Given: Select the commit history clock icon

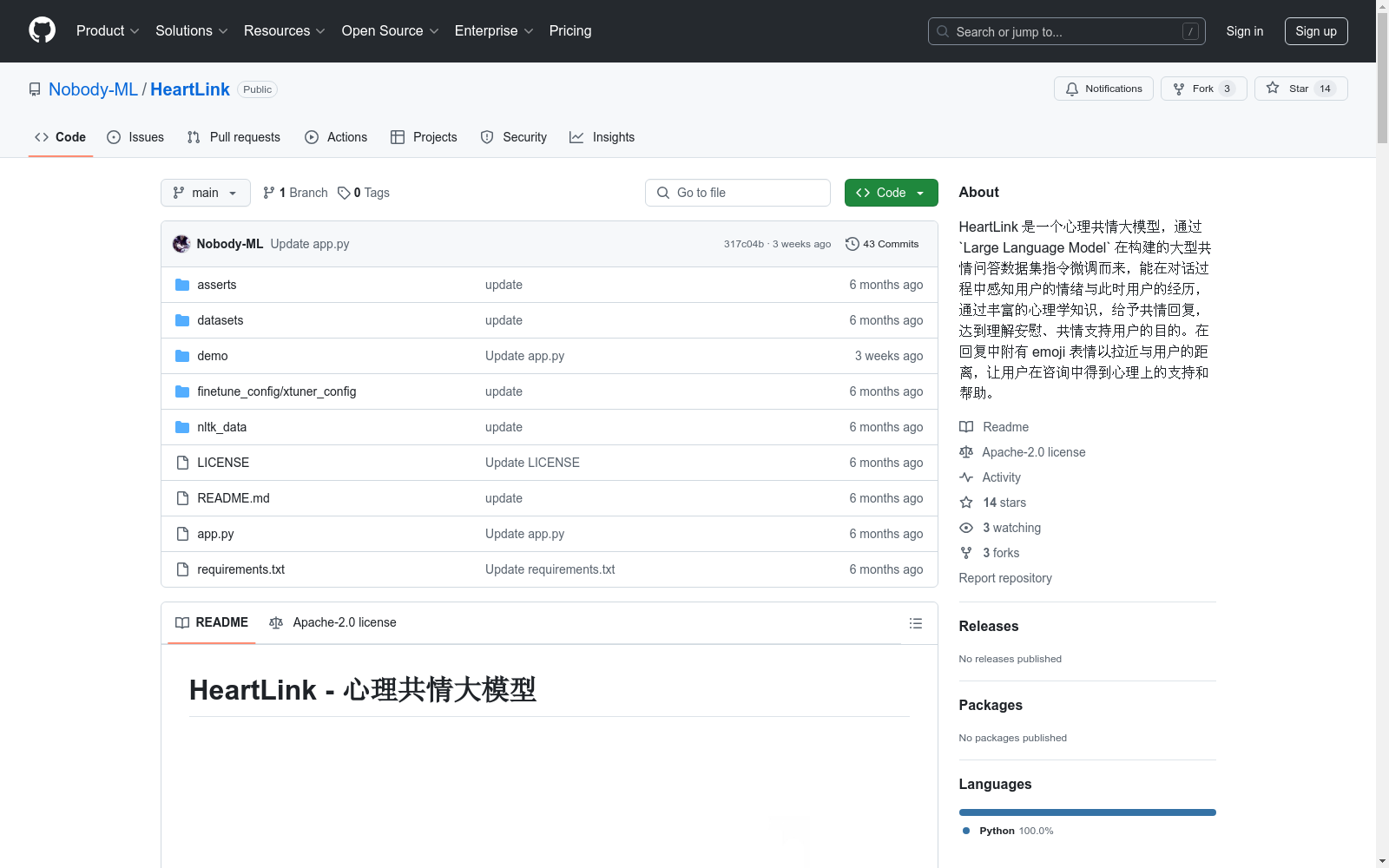Looking at the screenshot, I should (x=852, y=244).
